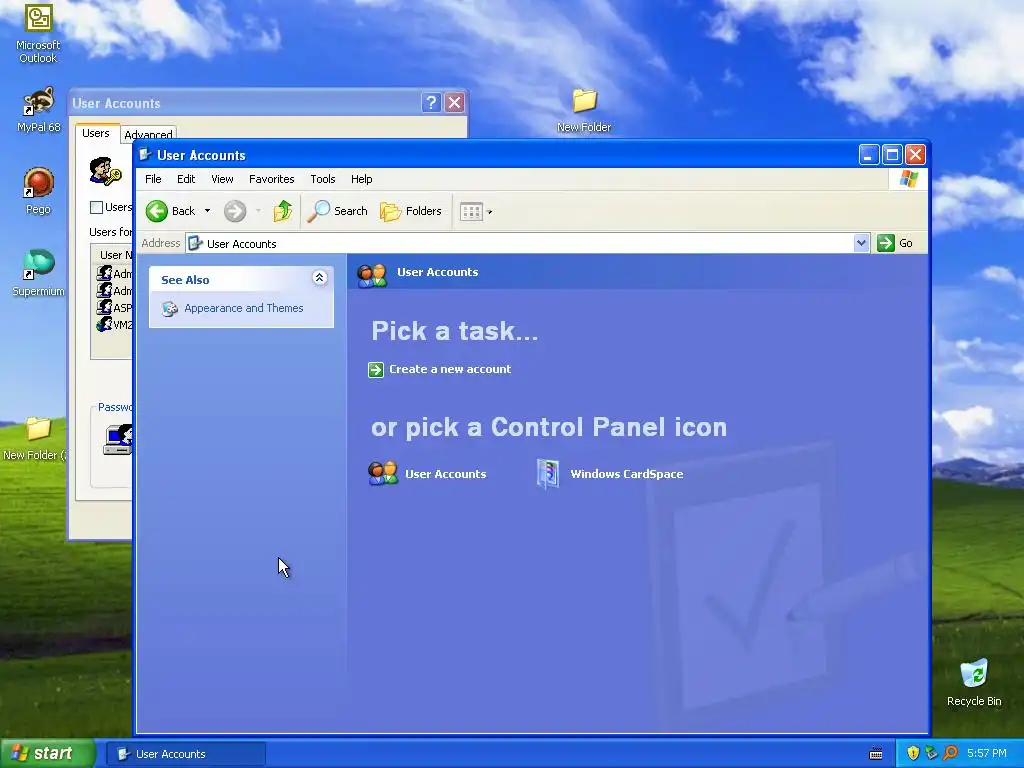Select the ASP row in background user list
Screen dimensions: 1024x768
(114, 308)
